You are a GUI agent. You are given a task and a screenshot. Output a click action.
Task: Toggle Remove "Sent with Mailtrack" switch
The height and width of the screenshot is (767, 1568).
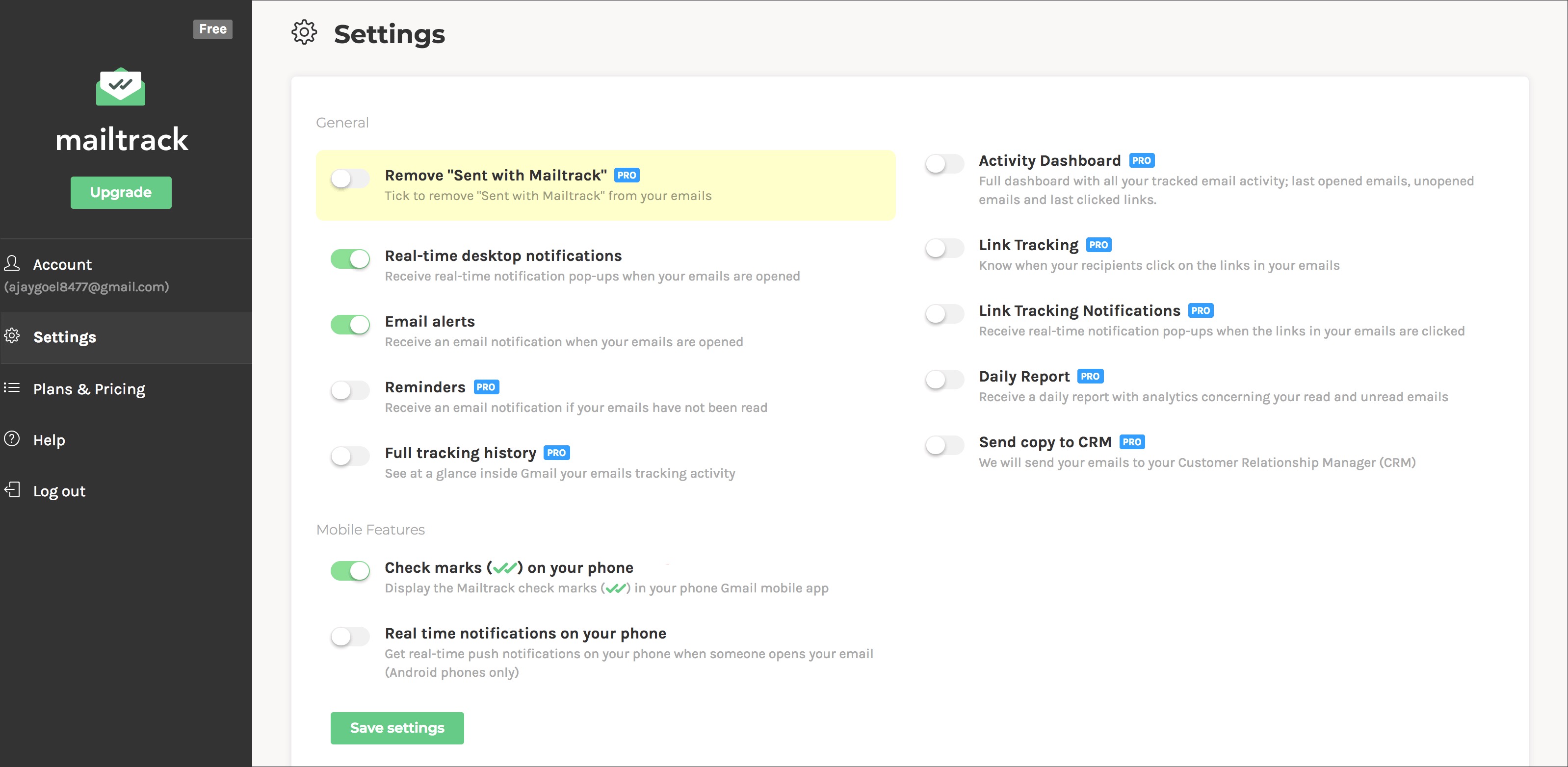click(350, 179)
